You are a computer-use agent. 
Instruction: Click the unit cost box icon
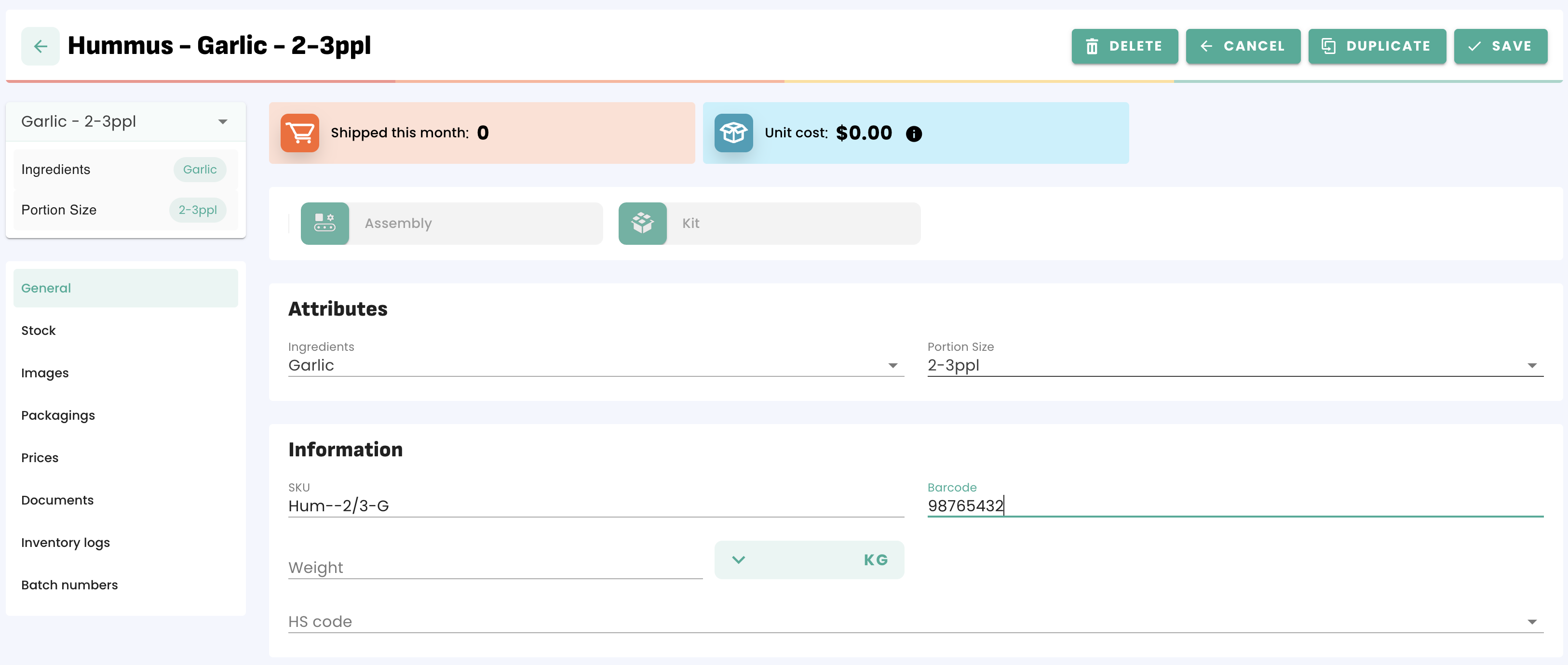tap(733, 133)
